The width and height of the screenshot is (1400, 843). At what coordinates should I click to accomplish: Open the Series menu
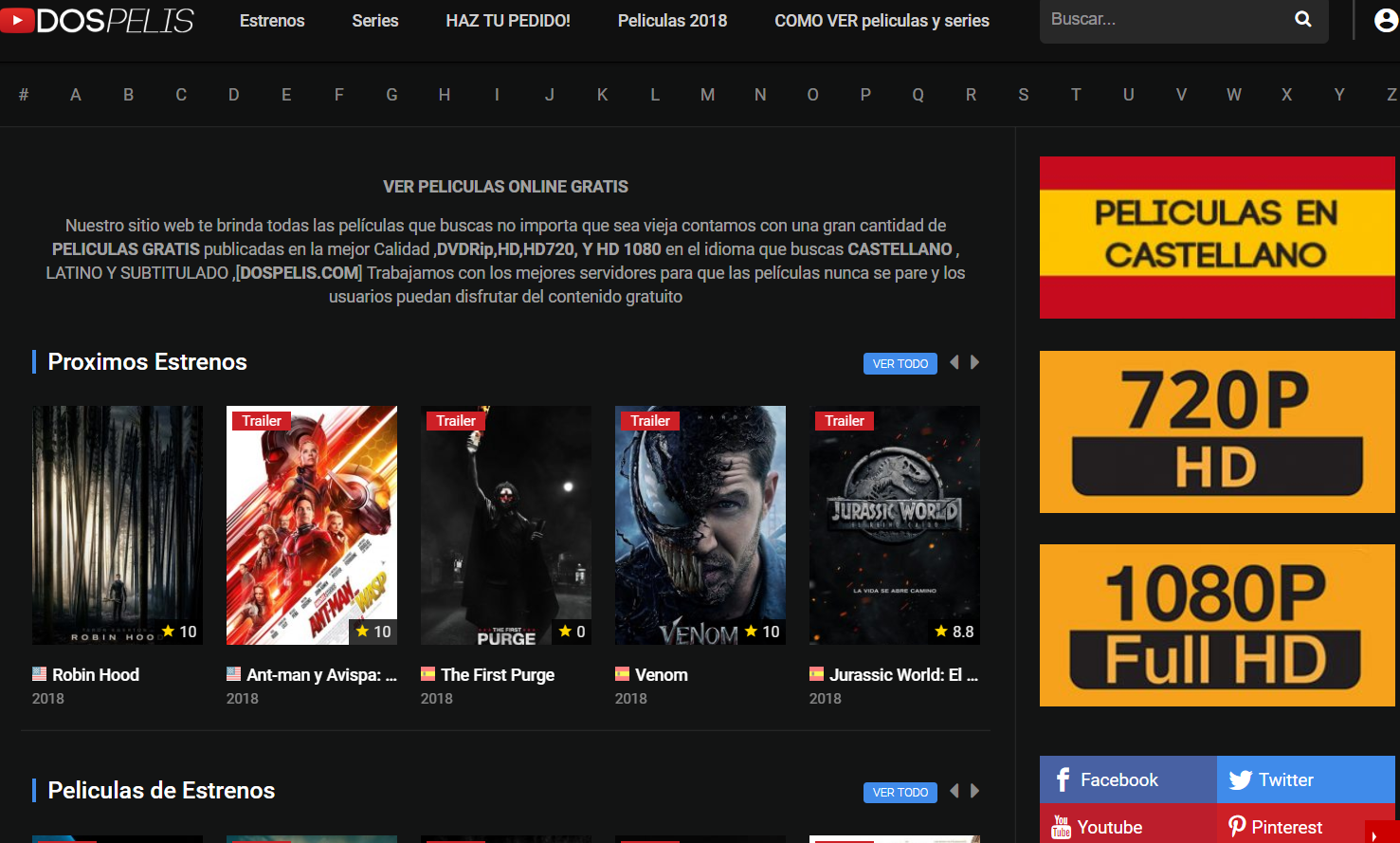click(x=375, y=21)
